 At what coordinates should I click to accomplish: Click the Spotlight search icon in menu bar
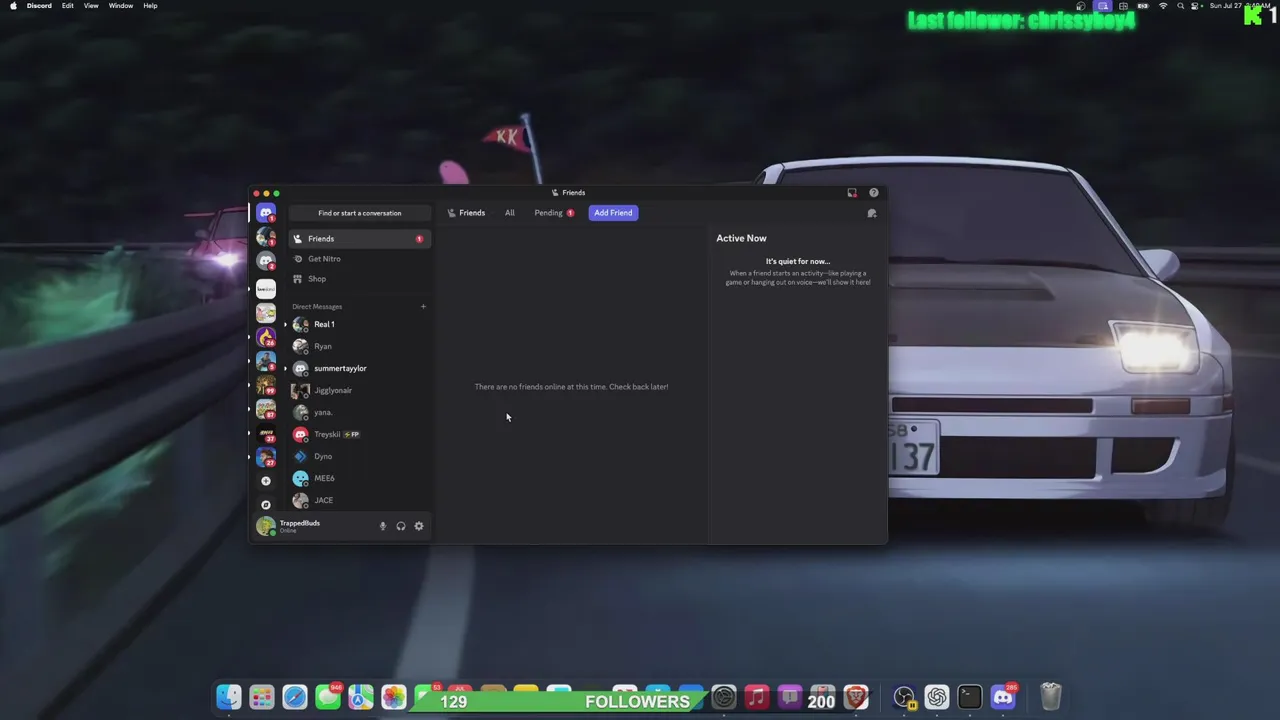[x=1181, y=6]
